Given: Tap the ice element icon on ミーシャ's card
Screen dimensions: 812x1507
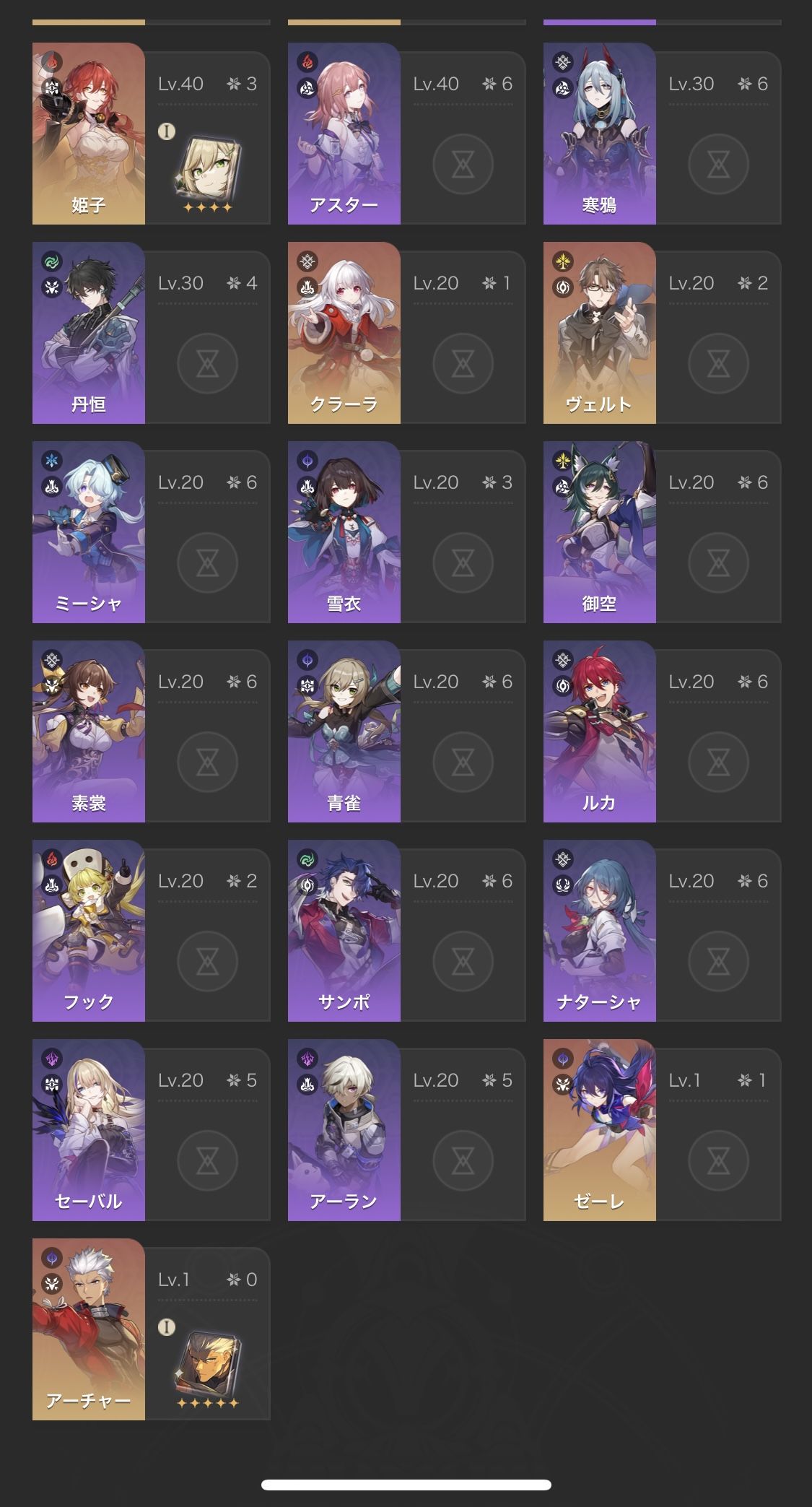Looking at the screenshot, I should click(52, 461).
